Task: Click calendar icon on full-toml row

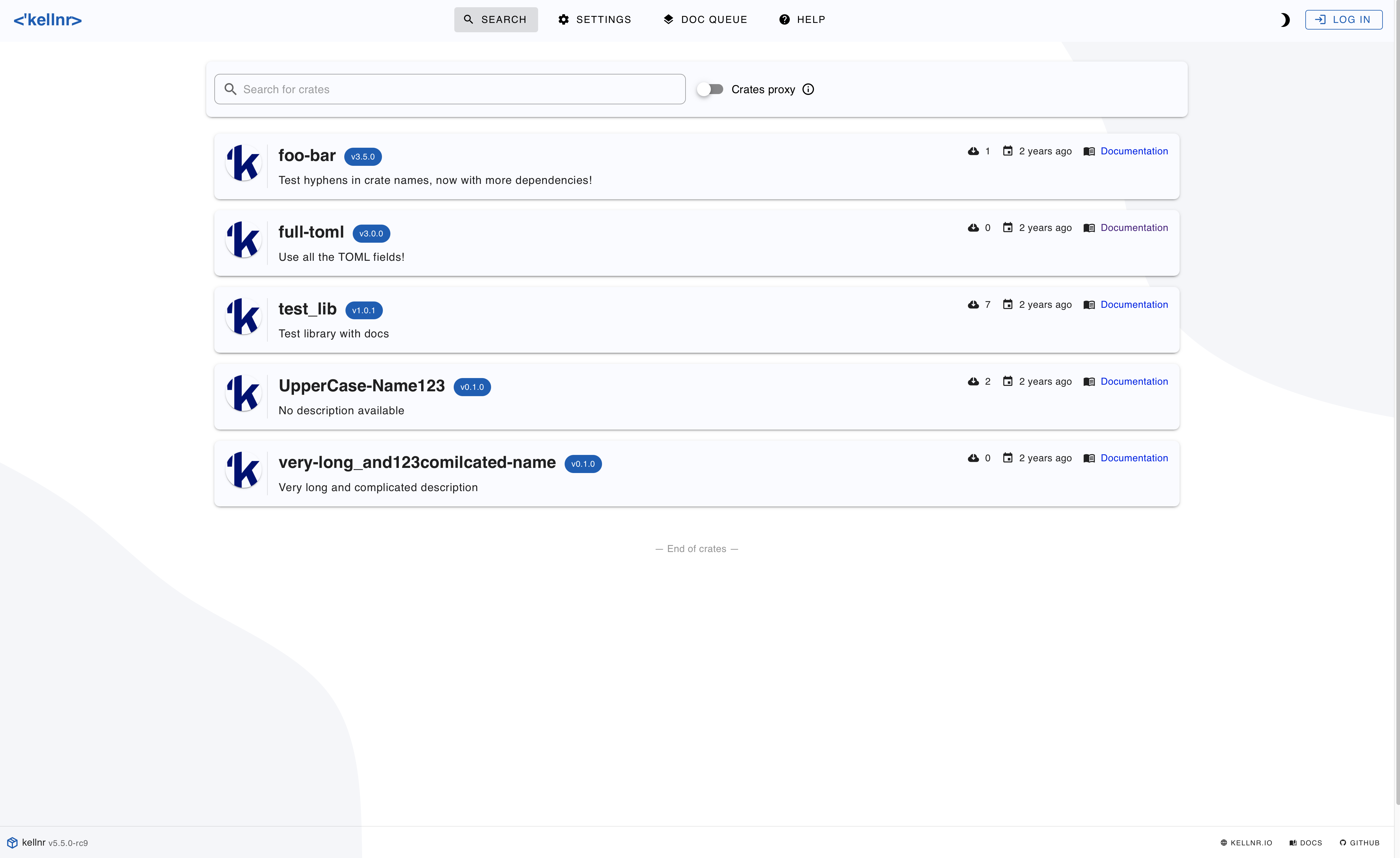Action: coord(1007,227)
